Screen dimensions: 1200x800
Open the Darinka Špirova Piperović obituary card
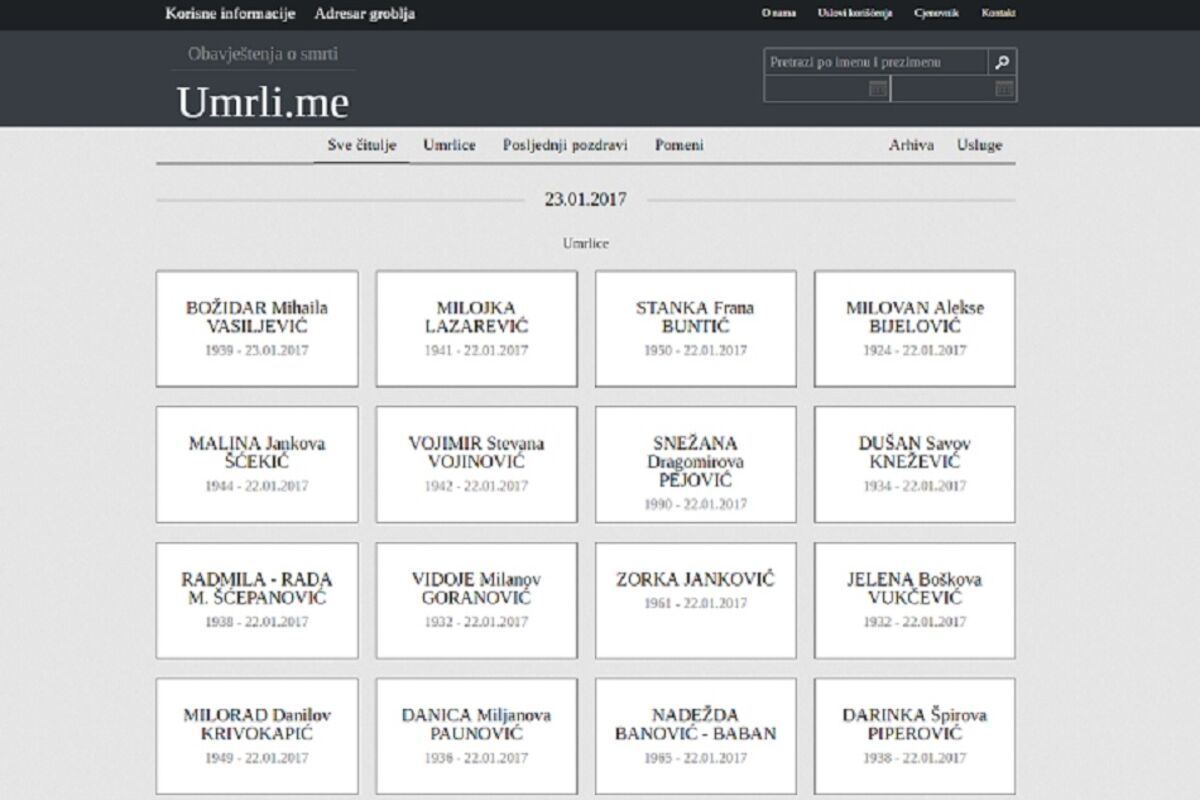[x=914, y=736]
